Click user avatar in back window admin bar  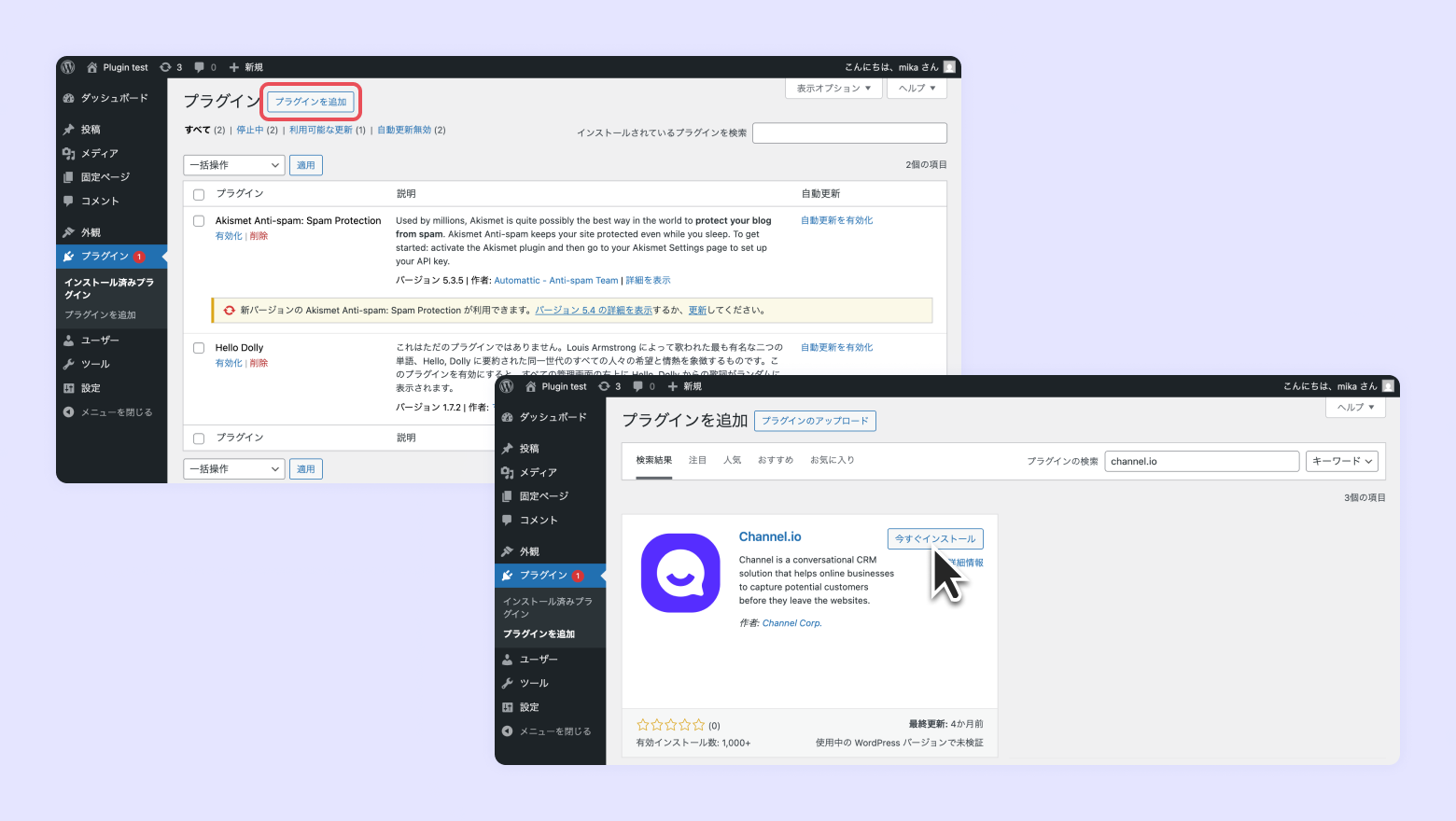tap(949, 67)
